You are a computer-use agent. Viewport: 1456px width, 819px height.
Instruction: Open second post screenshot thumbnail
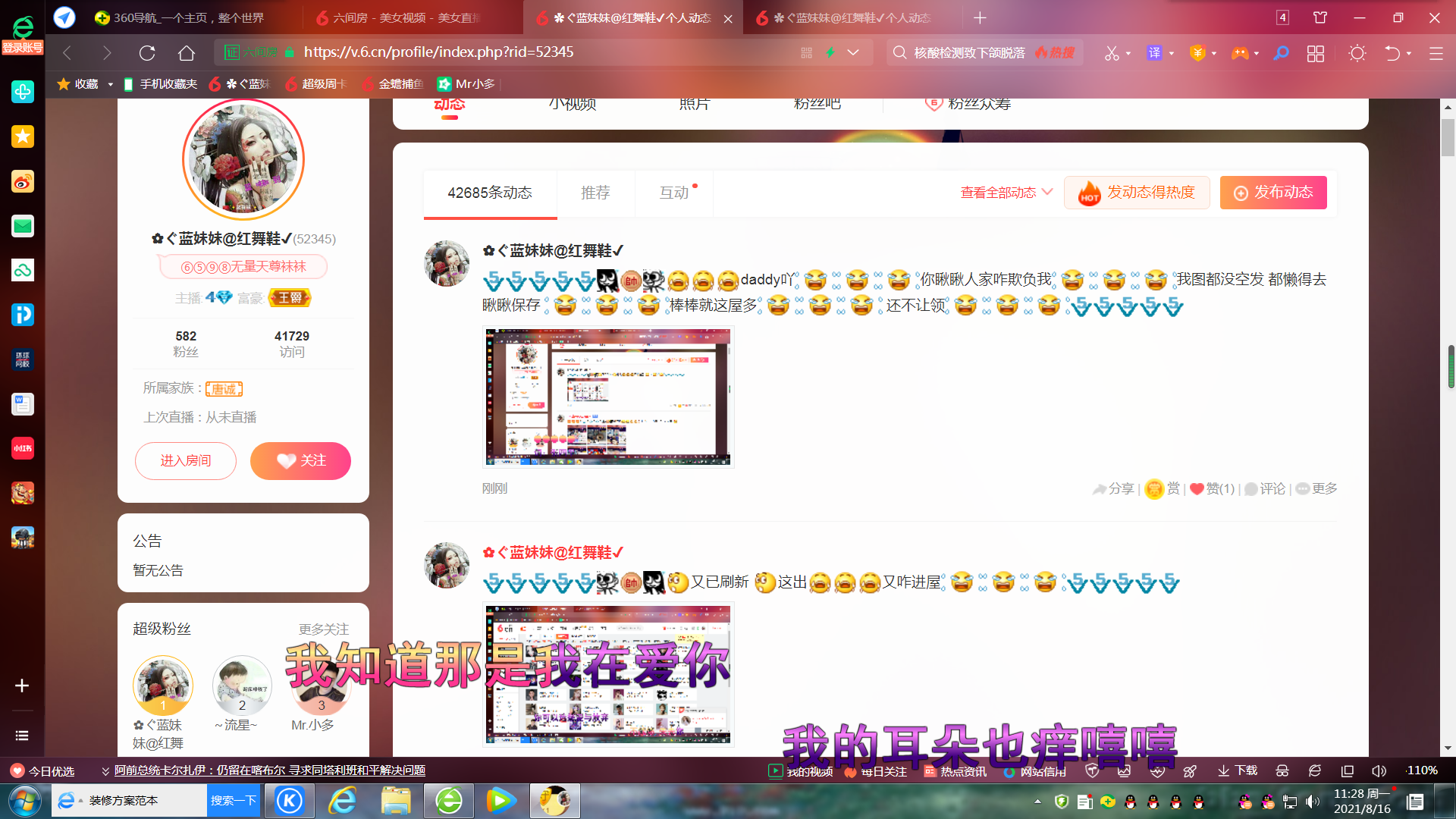pos(608,674)
